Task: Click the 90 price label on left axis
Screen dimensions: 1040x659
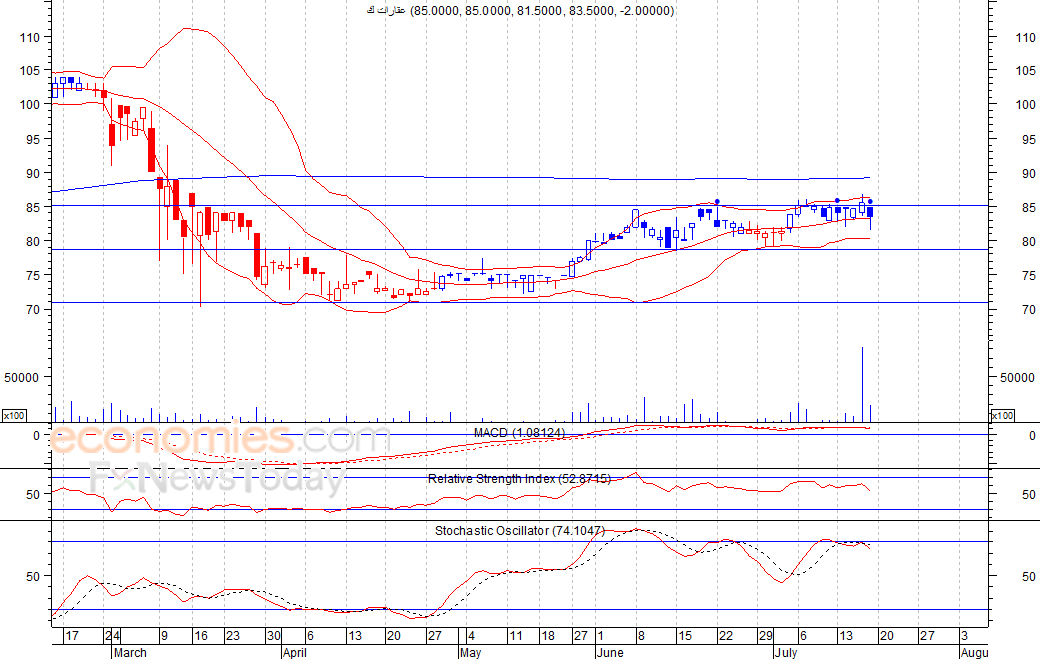Action: click(x=33, y=174)
